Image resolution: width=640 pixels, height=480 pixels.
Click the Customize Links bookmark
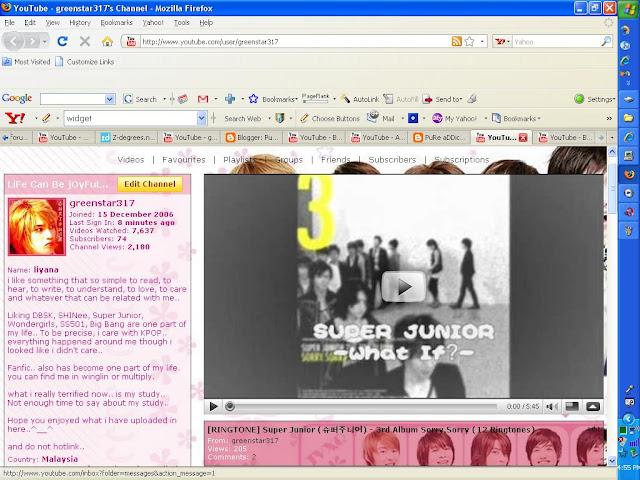tap(85, 62)
